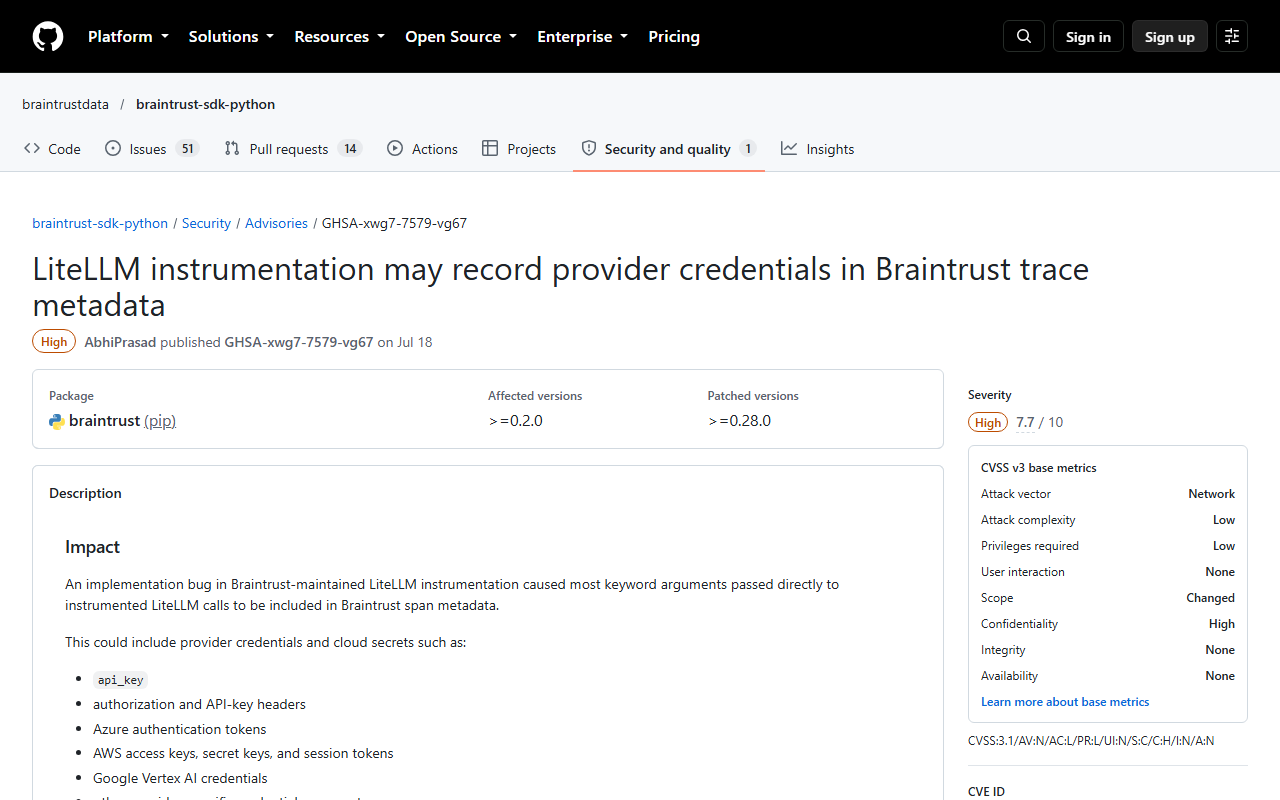Image resolution: width=1280 pixels, height=800 pixels.
Task: Click the Attack vector Network value
Action: (1211, 494)
